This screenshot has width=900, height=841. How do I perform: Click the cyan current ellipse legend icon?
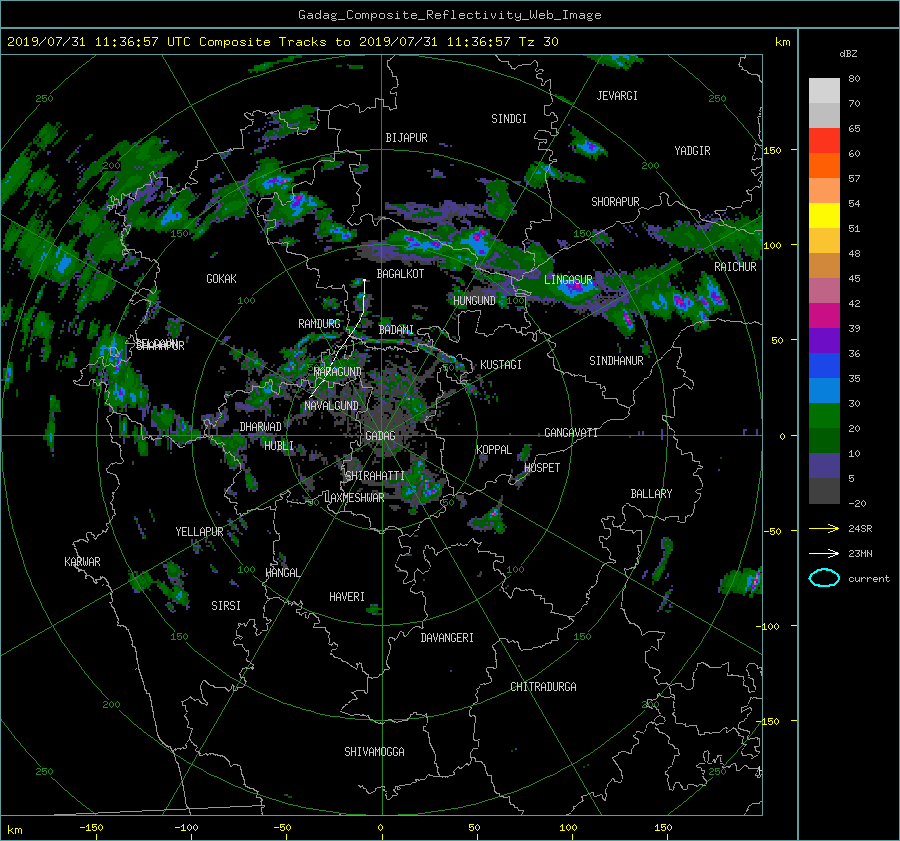(824, 578)
